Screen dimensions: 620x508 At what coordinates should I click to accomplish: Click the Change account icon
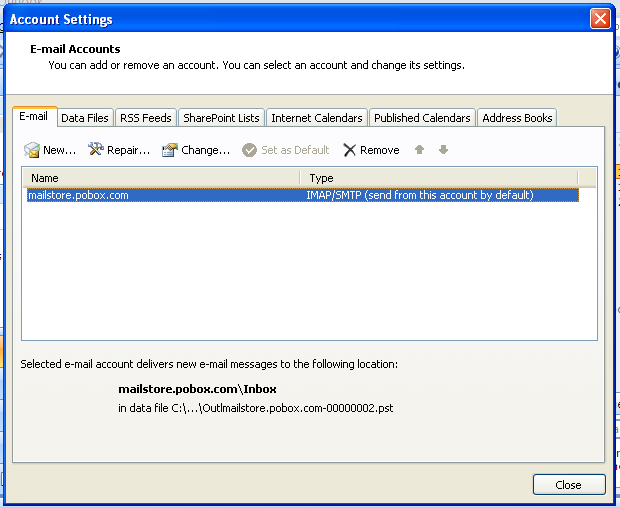[170, 150]
